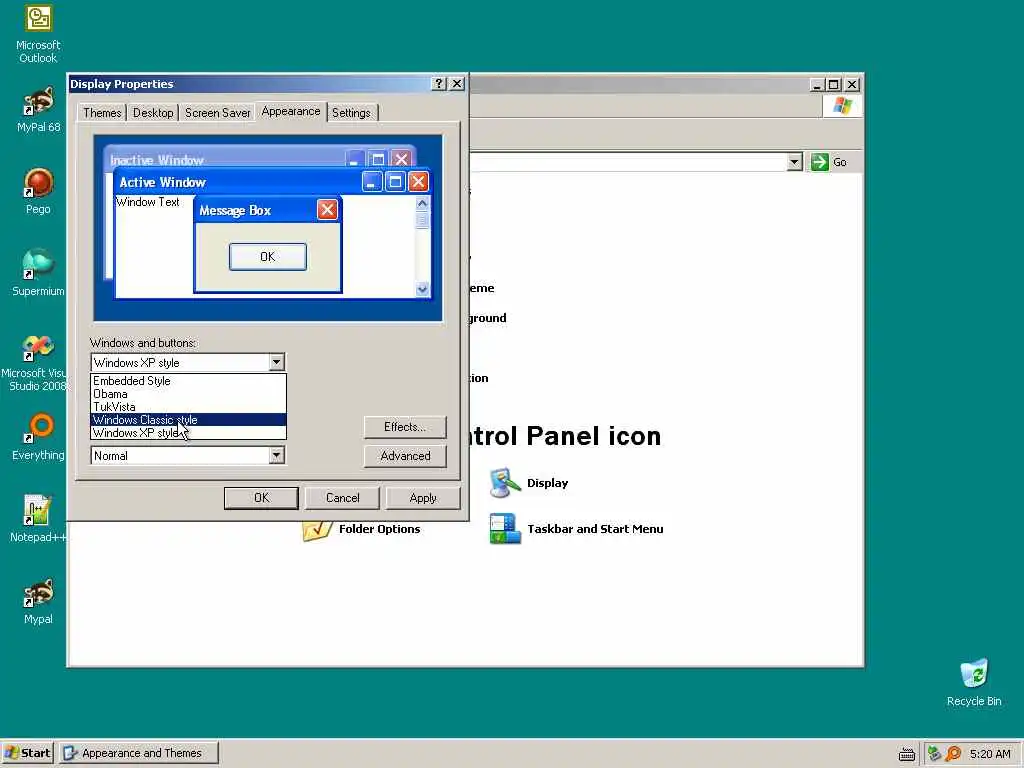Switch to the Themes tab
1024x768 pixels.
coord(102,112)
